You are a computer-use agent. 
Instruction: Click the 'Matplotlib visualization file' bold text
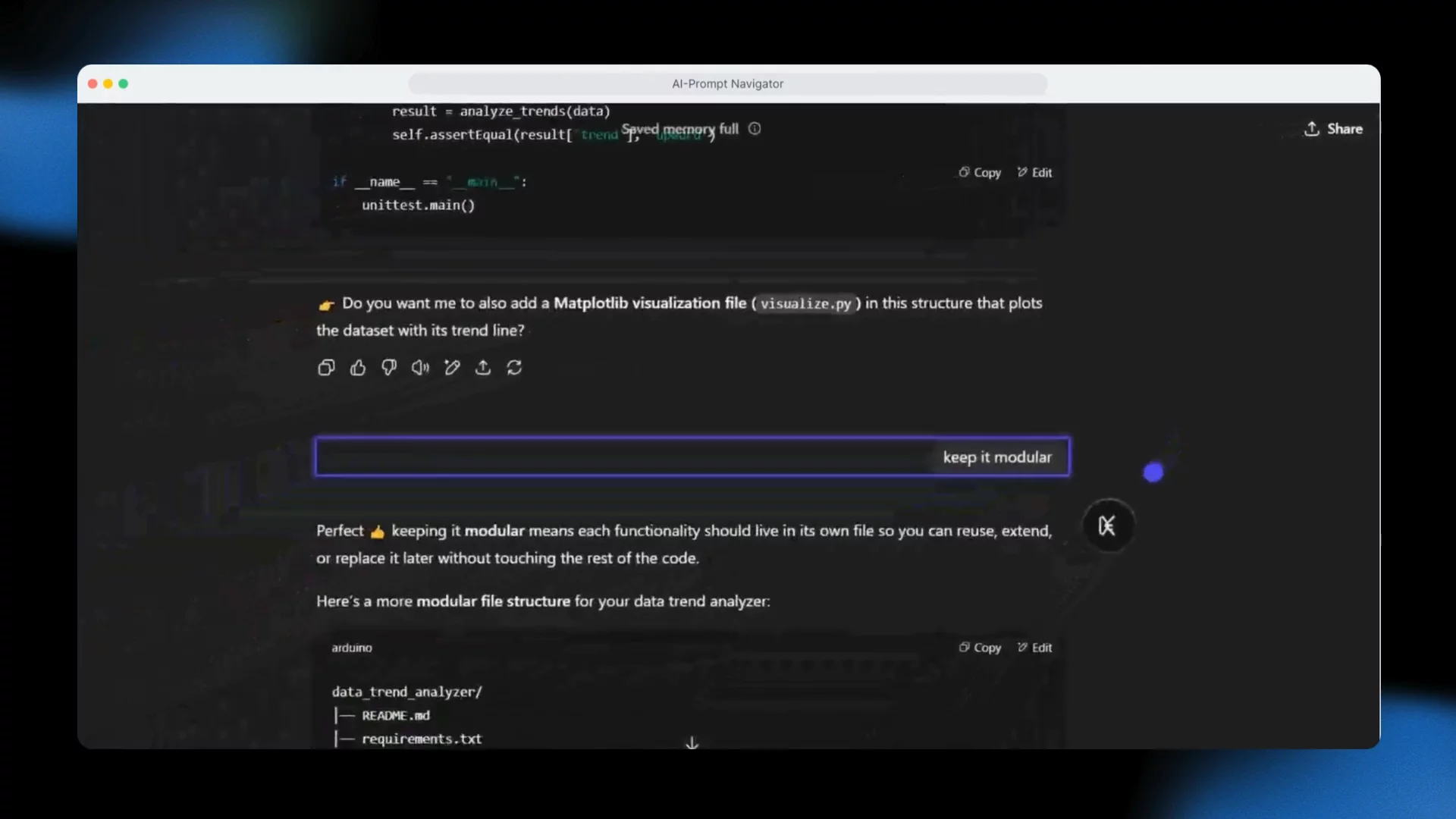650,303
